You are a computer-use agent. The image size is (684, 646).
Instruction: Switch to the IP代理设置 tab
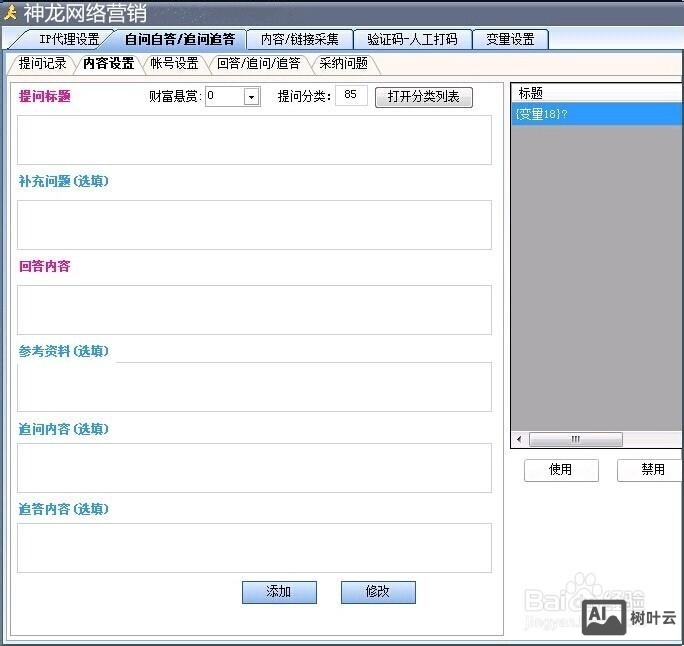pyautogui.click(x=63, y=39)
